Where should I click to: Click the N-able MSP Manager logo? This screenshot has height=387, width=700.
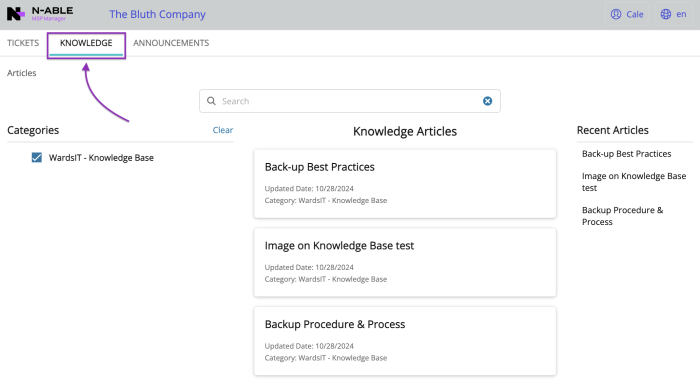tap(40, 14)
